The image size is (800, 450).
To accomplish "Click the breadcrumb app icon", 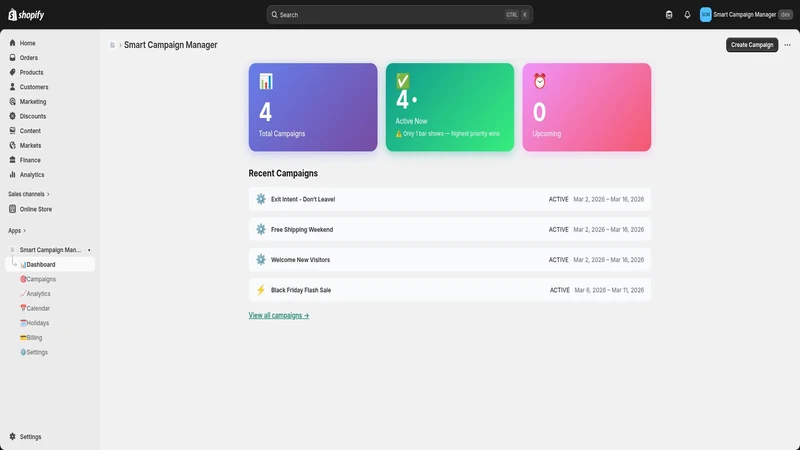I will 112,45.
